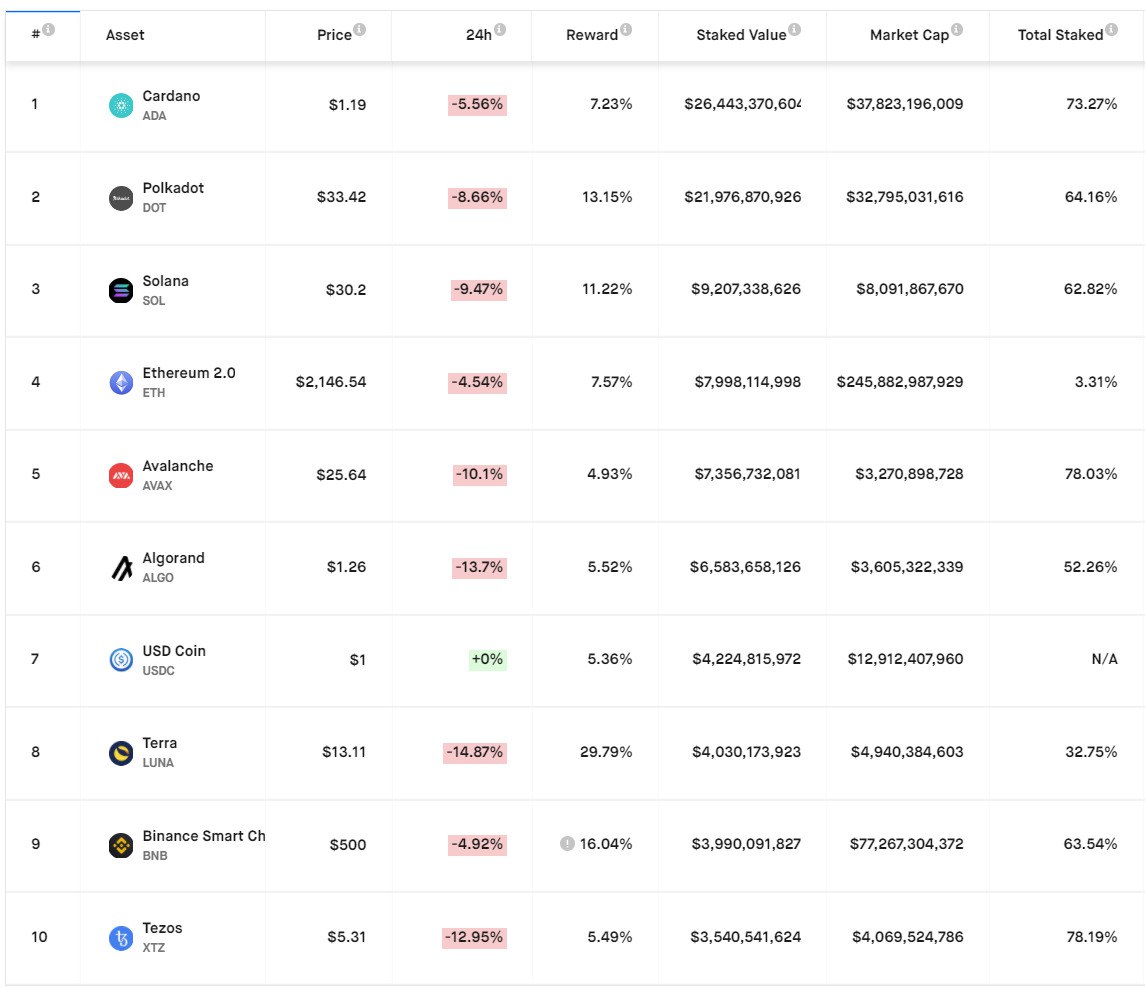Click the -4.92% change badge for BNB
Viewport: 1145px width, 988px height.
tap(478, 844)
